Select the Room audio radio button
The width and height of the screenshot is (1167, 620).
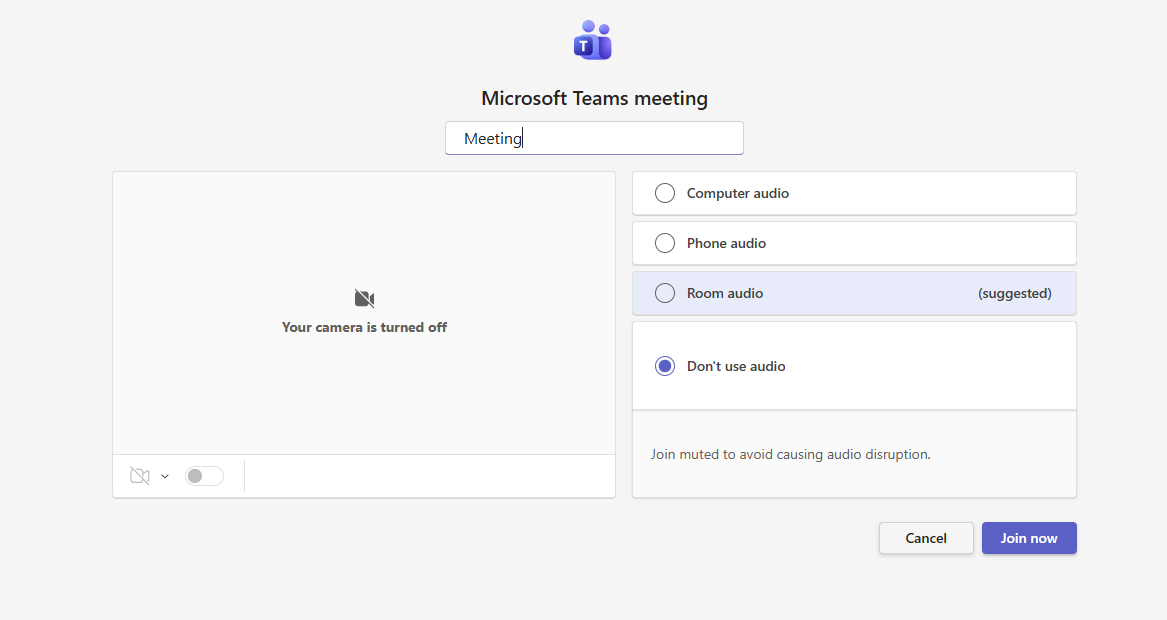(665, 293)
